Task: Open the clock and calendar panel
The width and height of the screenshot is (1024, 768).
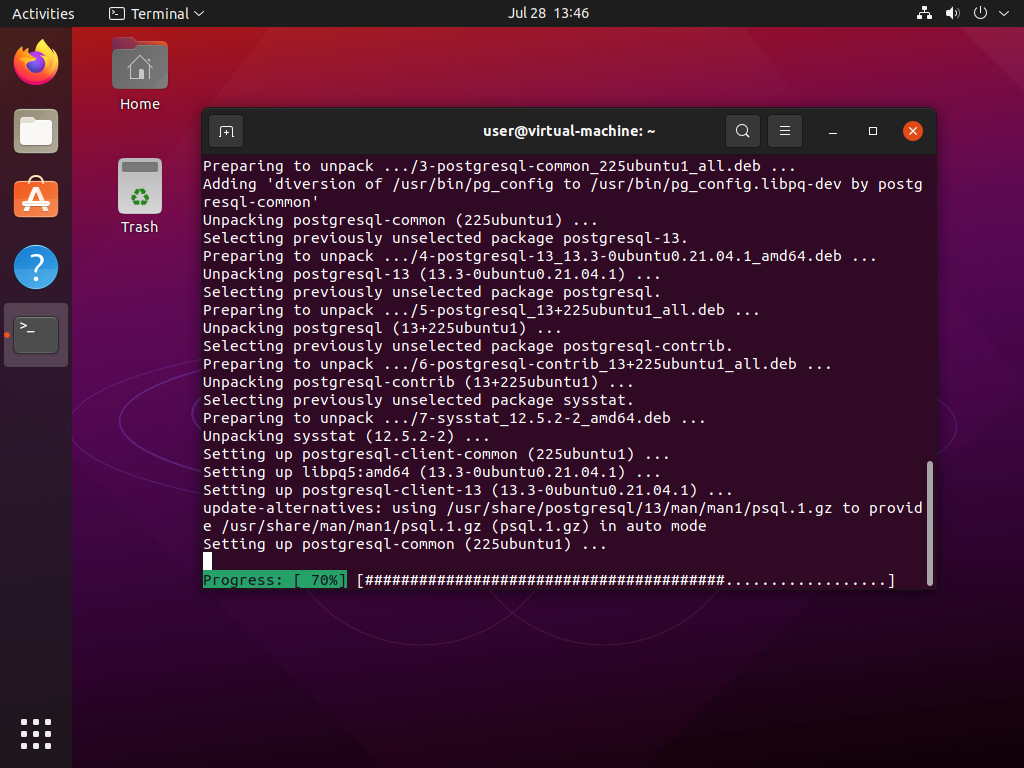Action: point(548,14)
